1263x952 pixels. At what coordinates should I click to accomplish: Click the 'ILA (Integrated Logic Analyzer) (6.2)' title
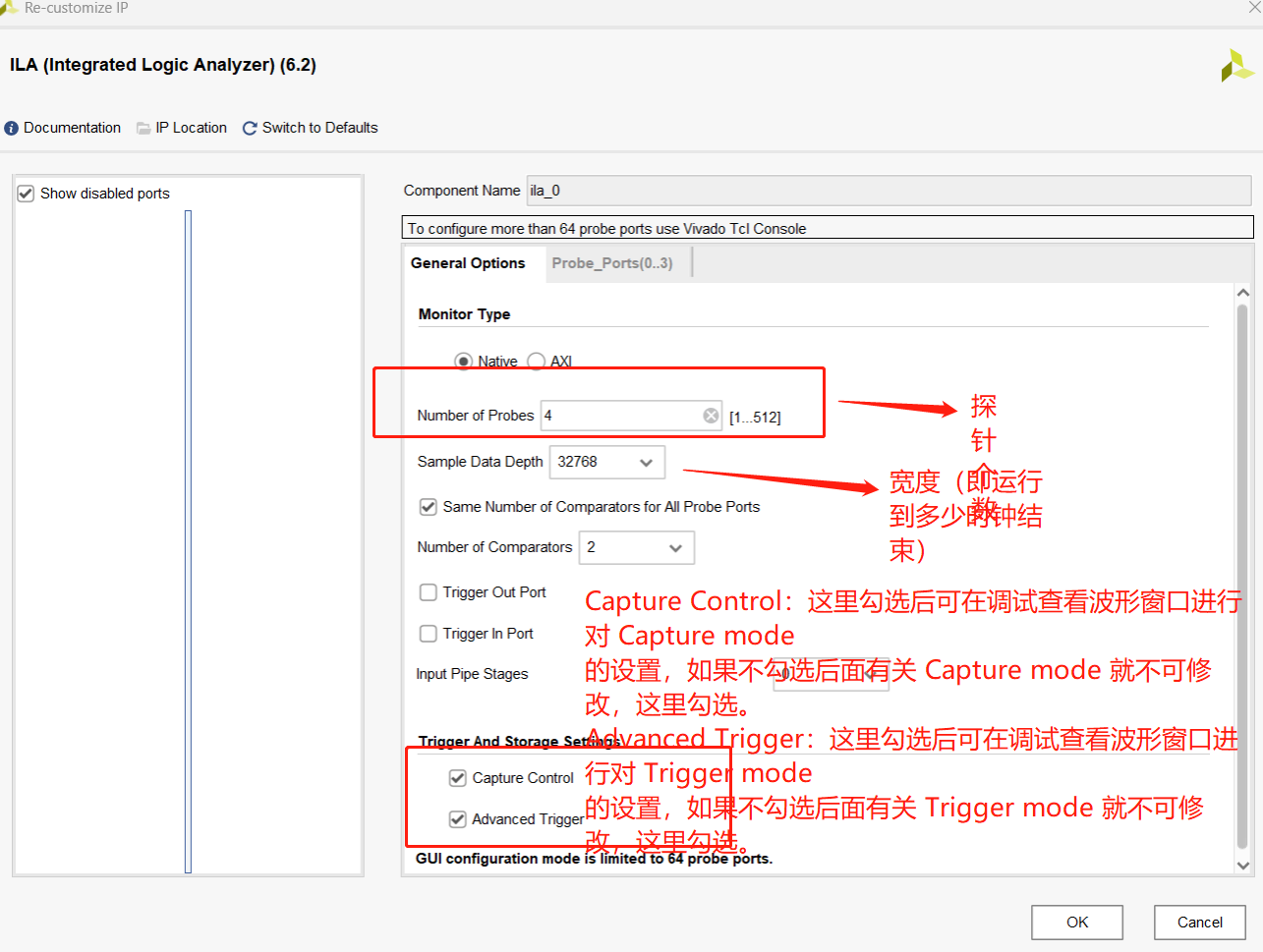[163, 65]
